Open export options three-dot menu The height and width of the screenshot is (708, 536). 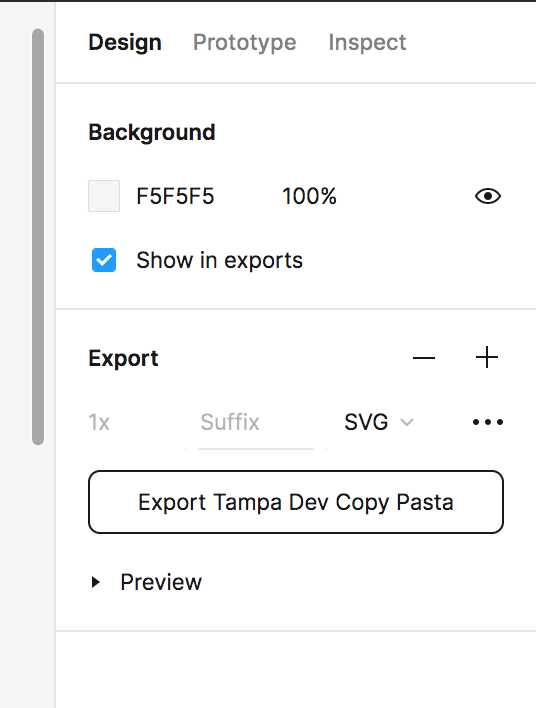pos(488,422)
